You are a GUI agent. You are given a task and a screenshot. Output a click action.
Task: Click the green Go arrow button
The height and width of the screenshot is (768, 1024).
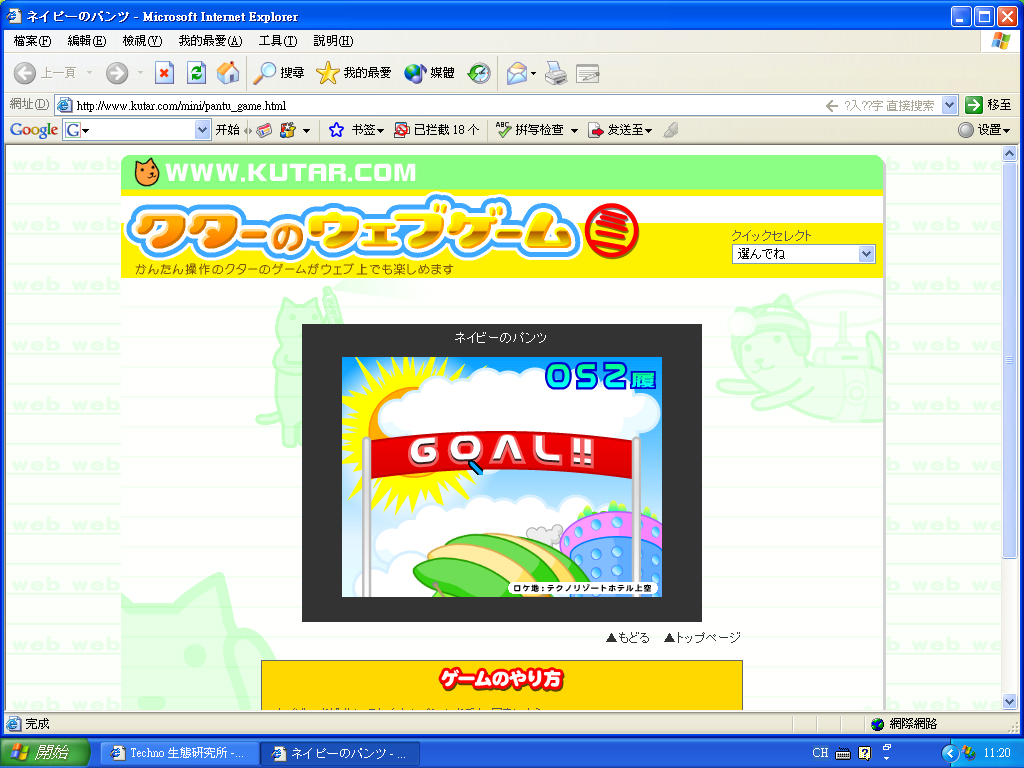tap(974, 104)
